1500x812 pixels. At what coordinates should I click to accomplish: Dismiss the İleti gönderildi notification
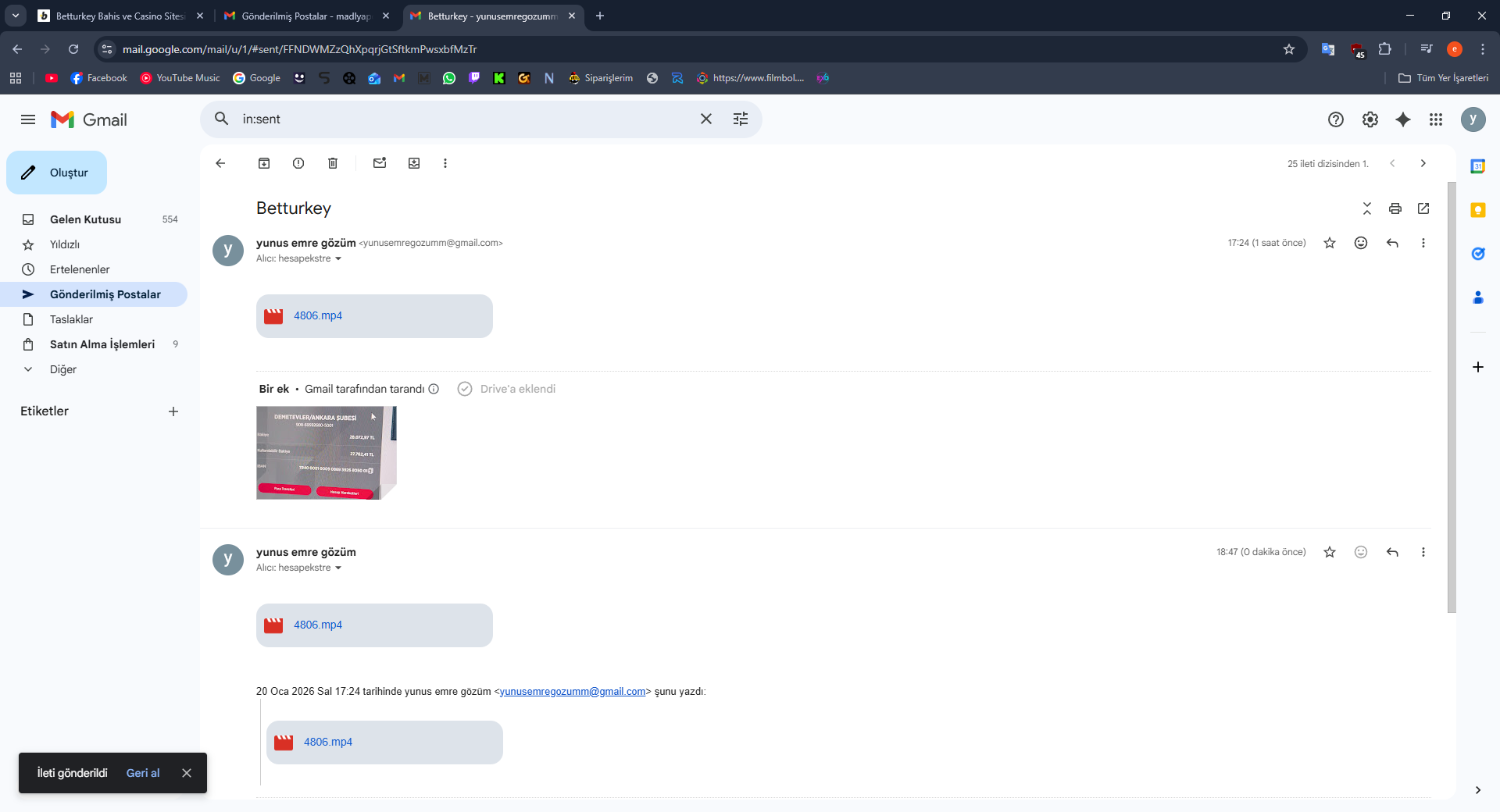click(x=187, y=773)
